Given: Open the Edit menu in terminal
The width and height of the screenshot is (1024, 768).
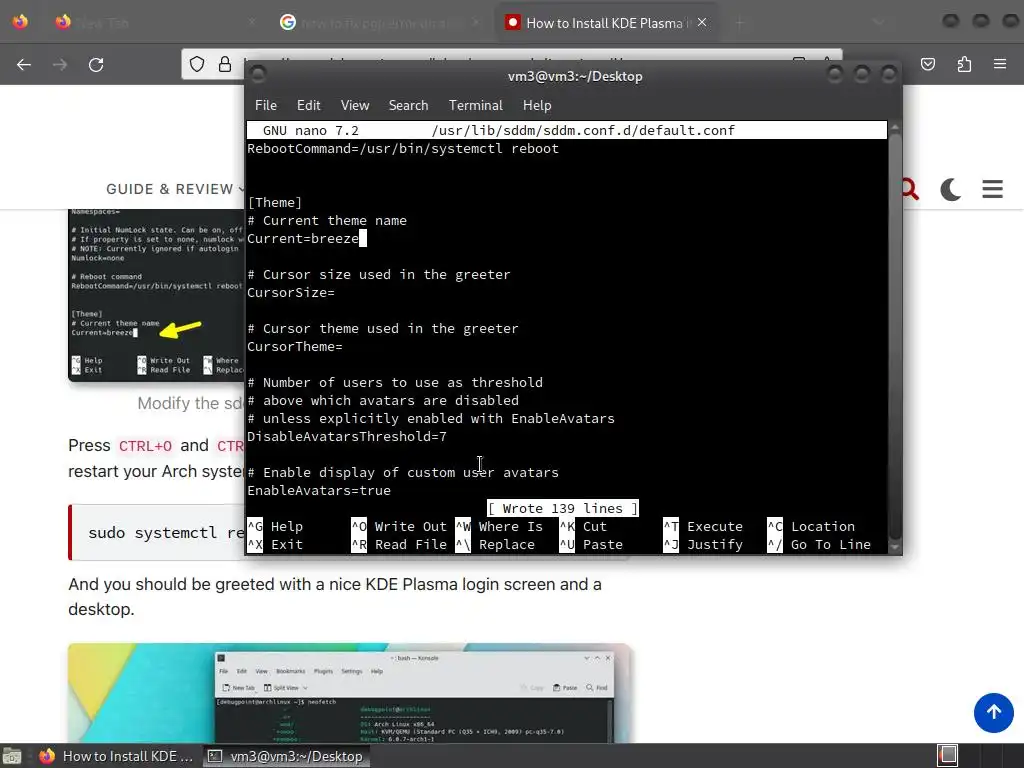Looking at the screenshot, I should (308, 105).
